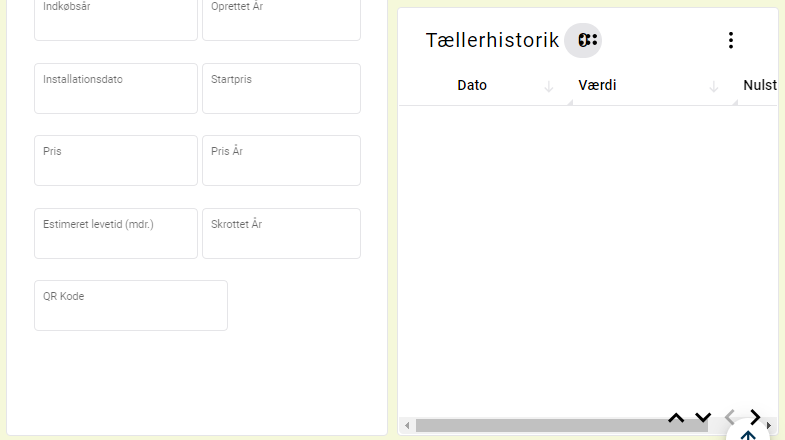Click the horizontal scrollbar's left arrow

(407, 425)
